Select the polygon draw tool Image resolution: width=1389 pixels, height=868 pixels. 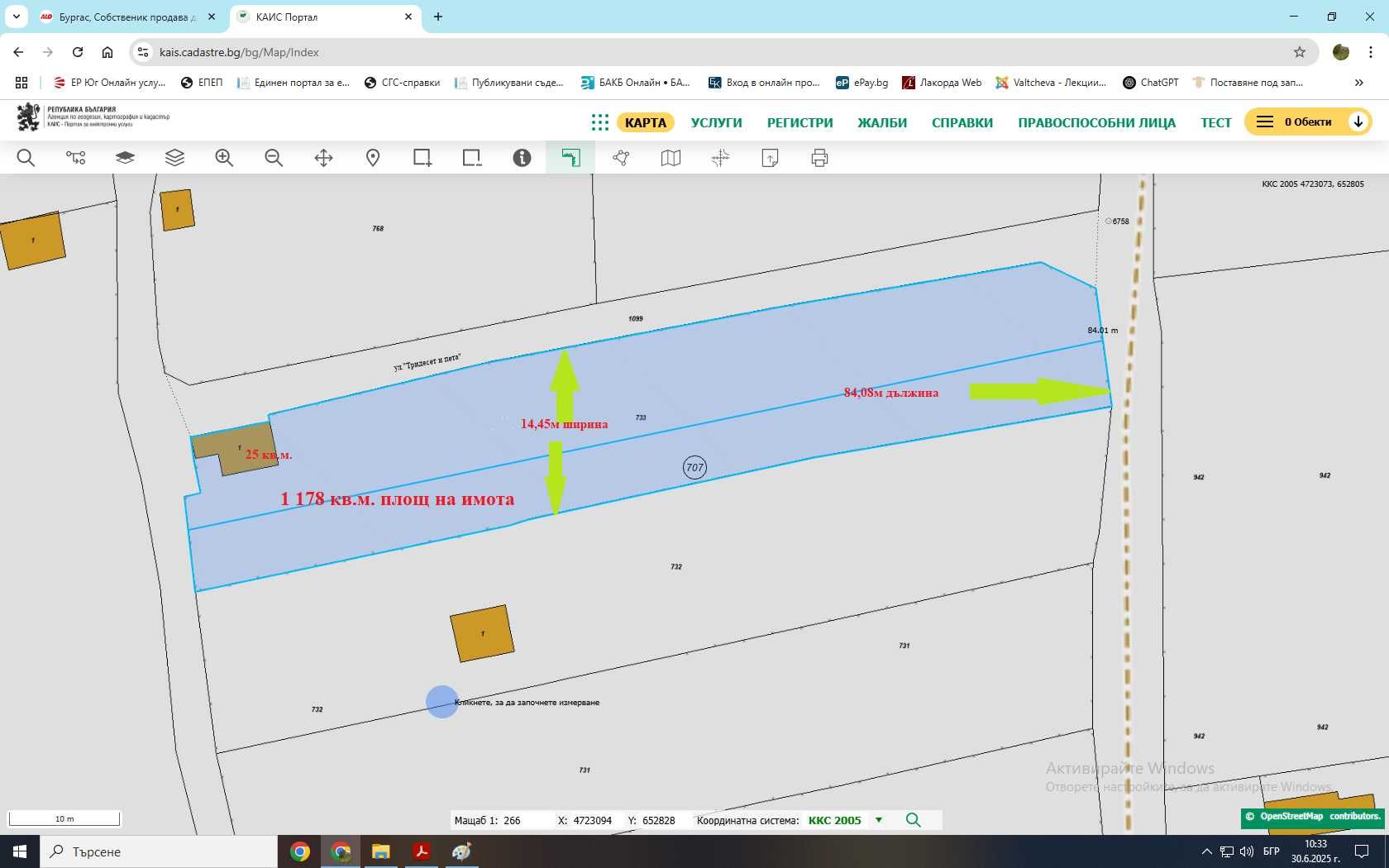621,158
